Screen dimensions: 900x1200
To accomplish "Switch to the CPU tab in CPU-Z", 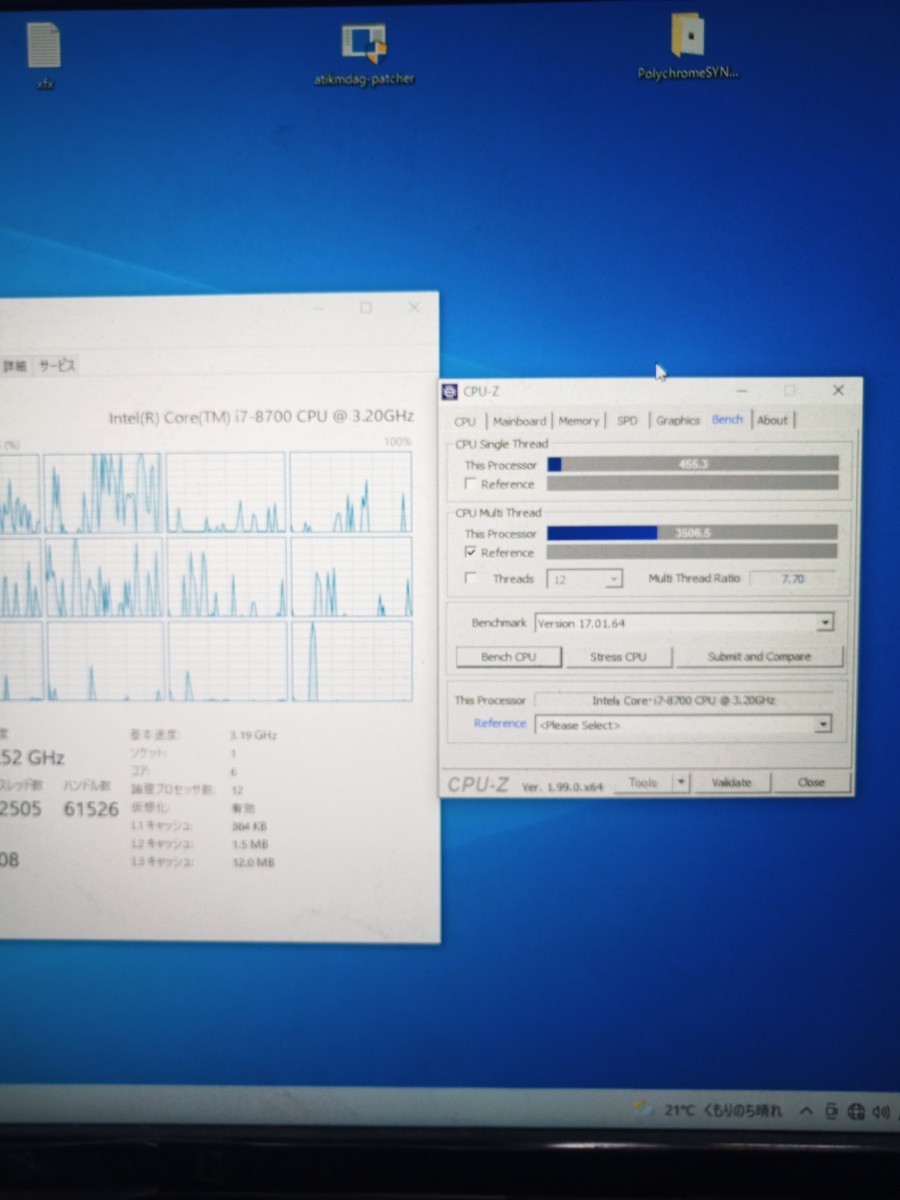I will point(466,421).
